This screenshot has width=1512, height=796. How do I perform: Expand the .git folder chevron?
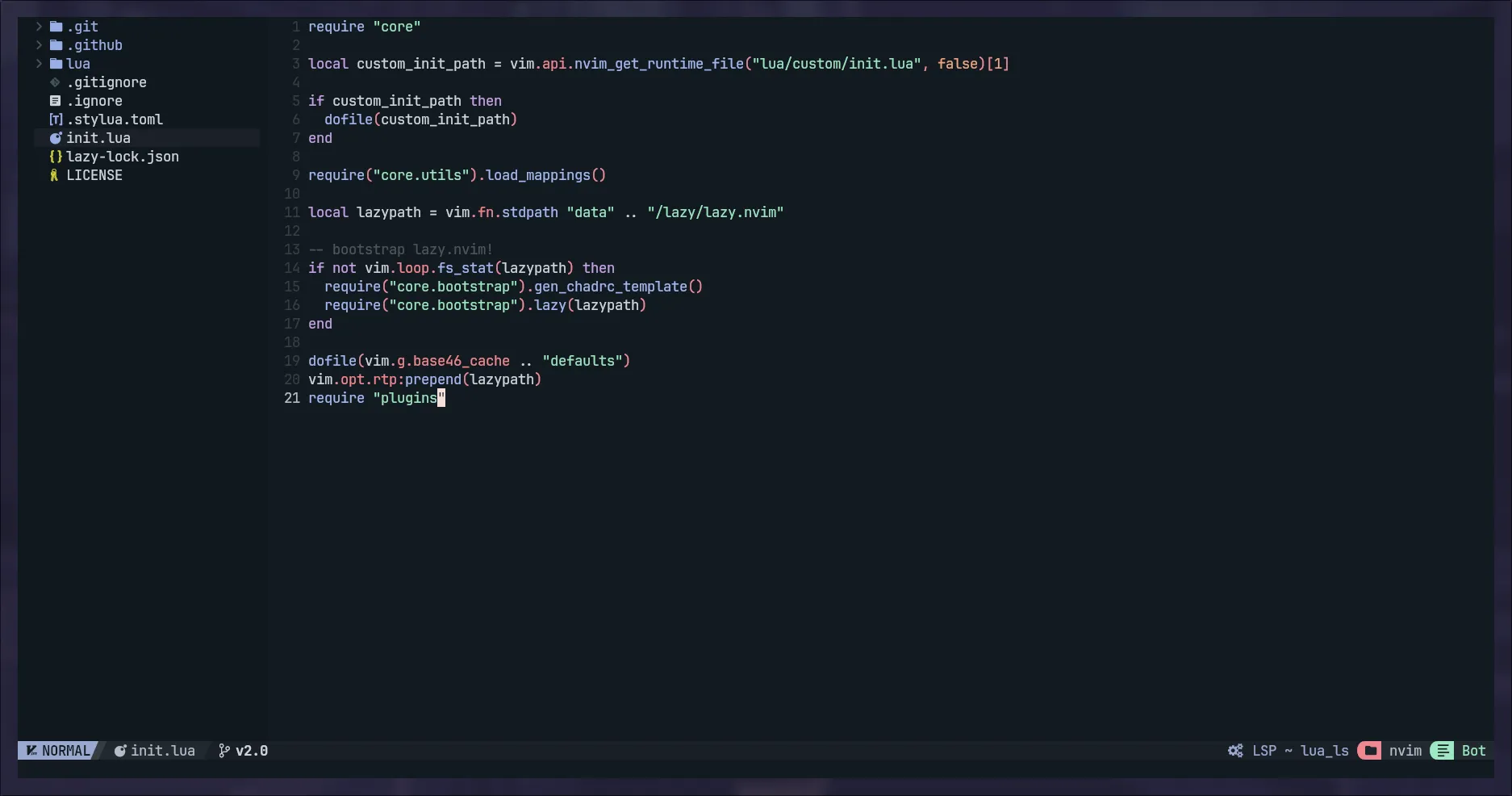point(39,27)
